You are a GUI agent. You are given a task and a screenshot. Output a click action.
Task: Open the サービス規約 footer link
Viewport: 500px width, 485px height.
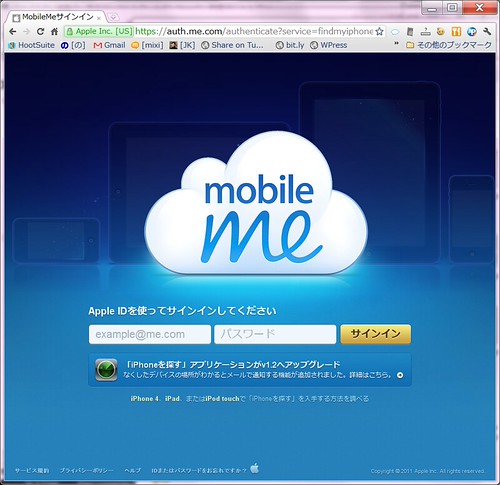(x=32, y=471)
